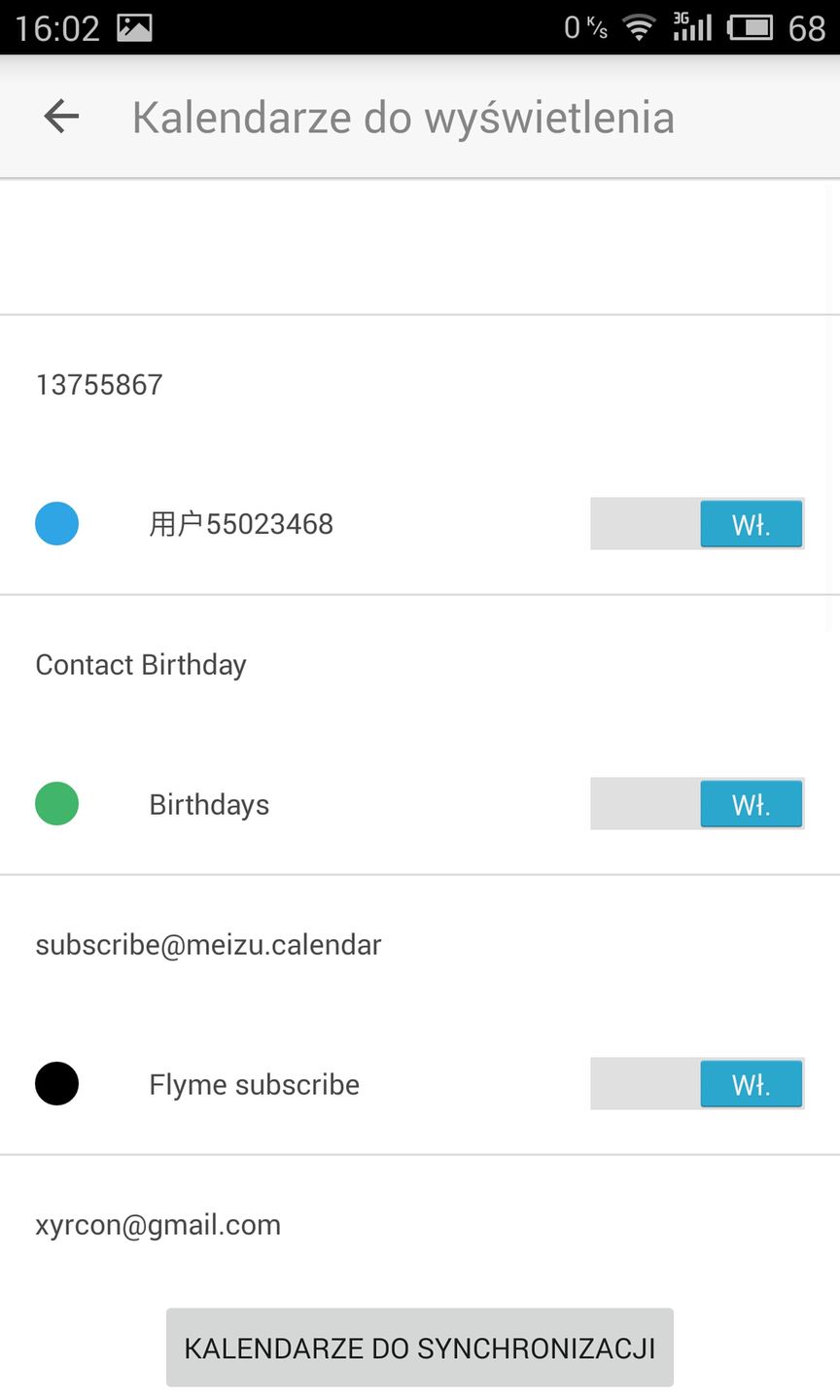Click the blue color dot for 用户55023468

(57, 524)
